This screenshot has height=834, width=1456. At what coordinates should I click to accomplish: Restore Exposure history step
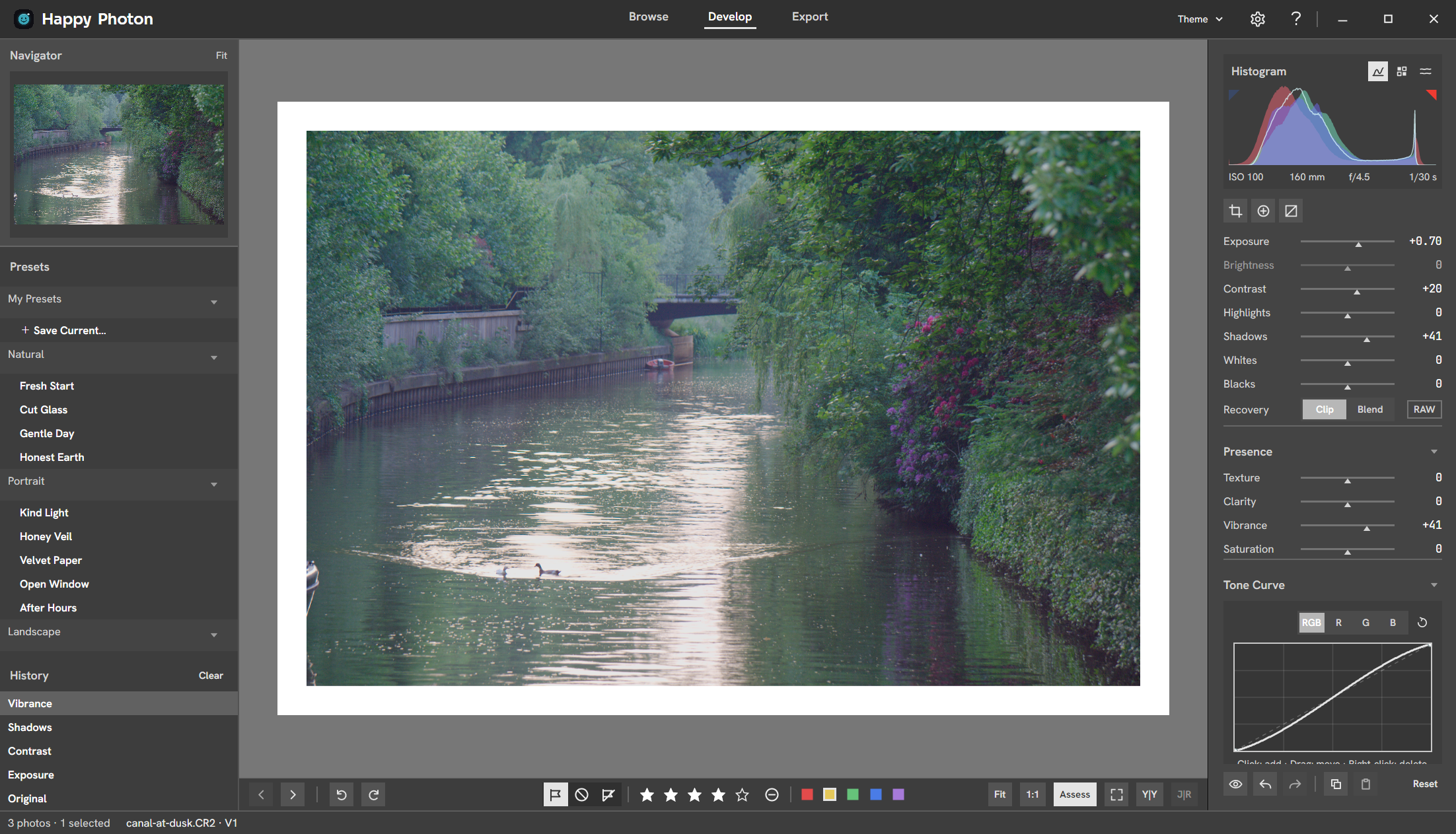click(x=119, y=775)
